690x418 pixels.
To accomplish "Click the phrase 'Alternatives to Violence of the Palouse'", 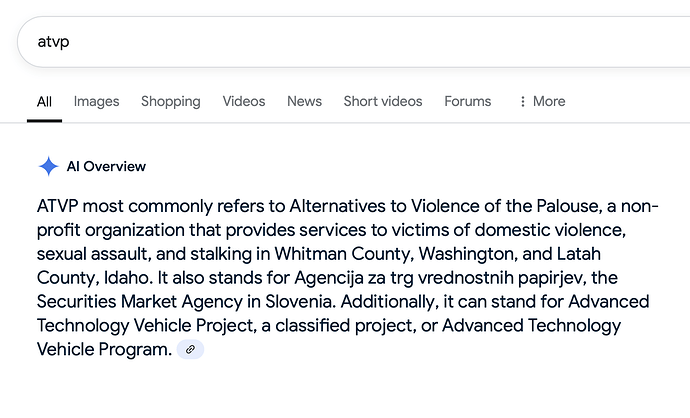I will [444, 206].
